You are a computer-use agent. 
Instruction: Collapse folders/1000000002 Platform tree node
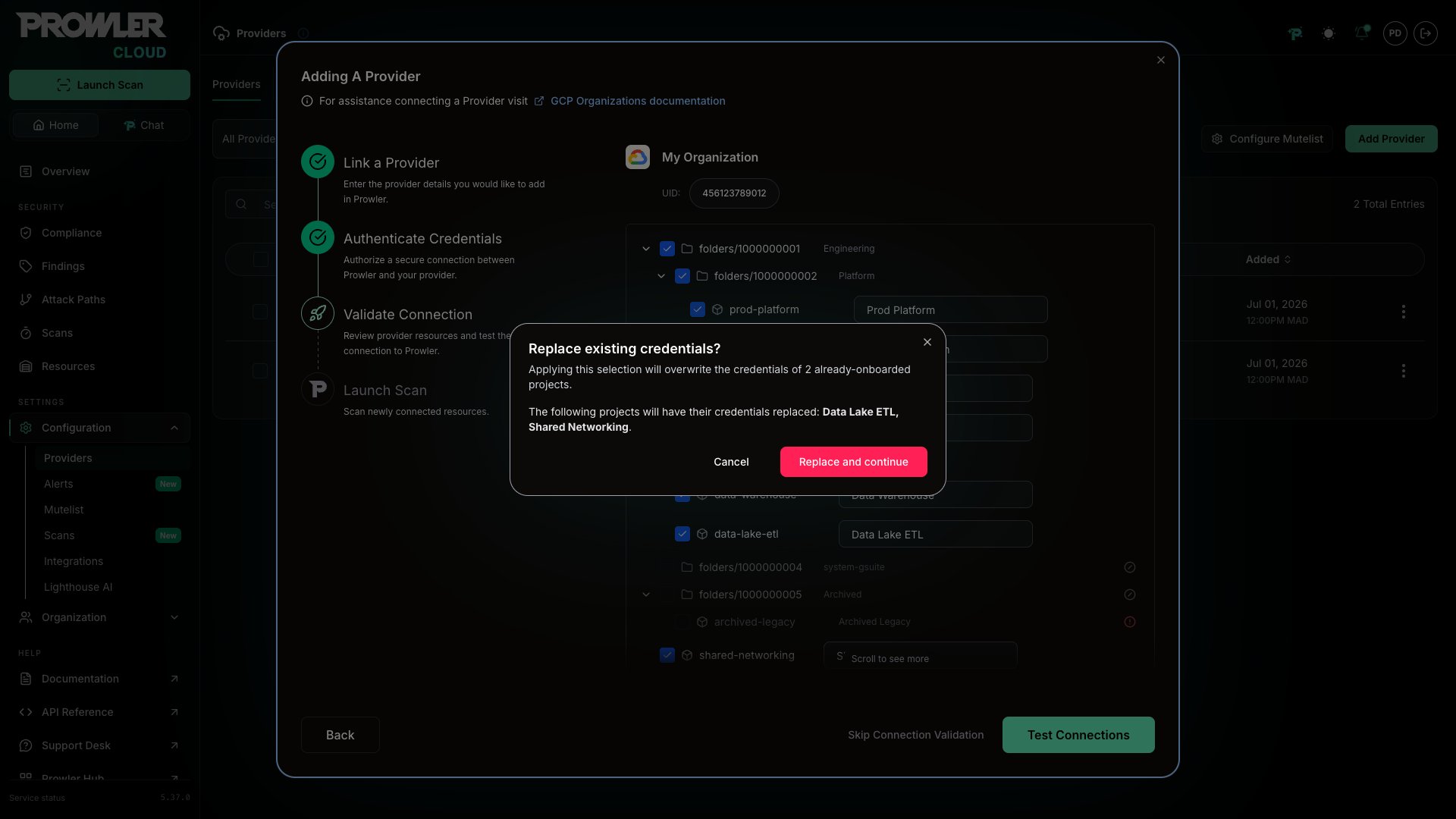(x=661, y=276)
